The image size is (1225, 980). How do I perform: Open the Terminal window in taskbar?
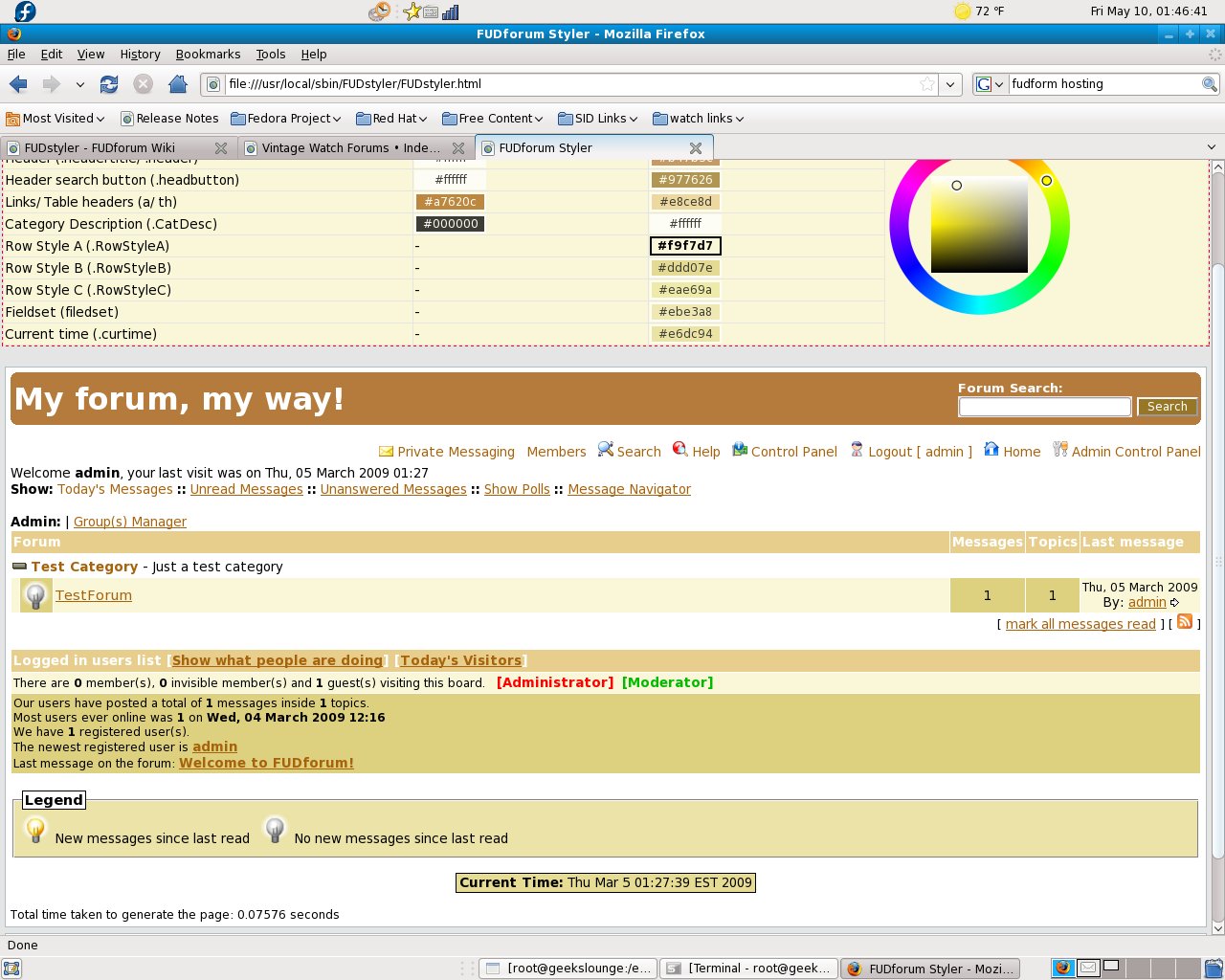point(749,969)
